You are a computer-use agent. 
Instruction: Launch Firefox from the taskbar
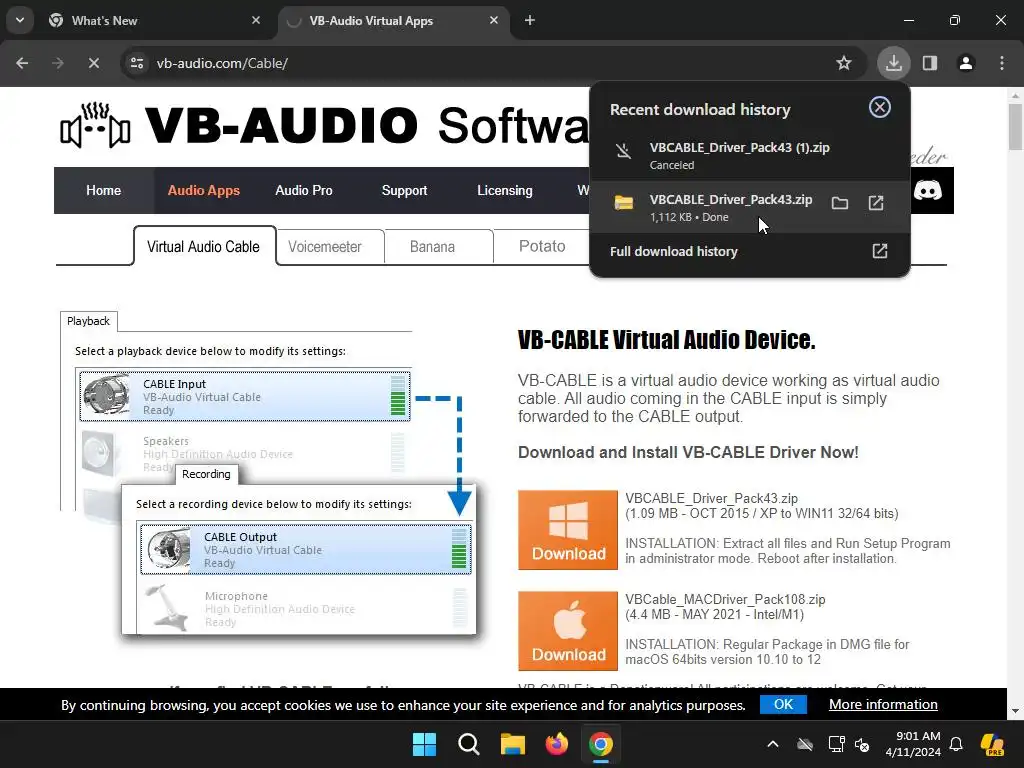556,744
